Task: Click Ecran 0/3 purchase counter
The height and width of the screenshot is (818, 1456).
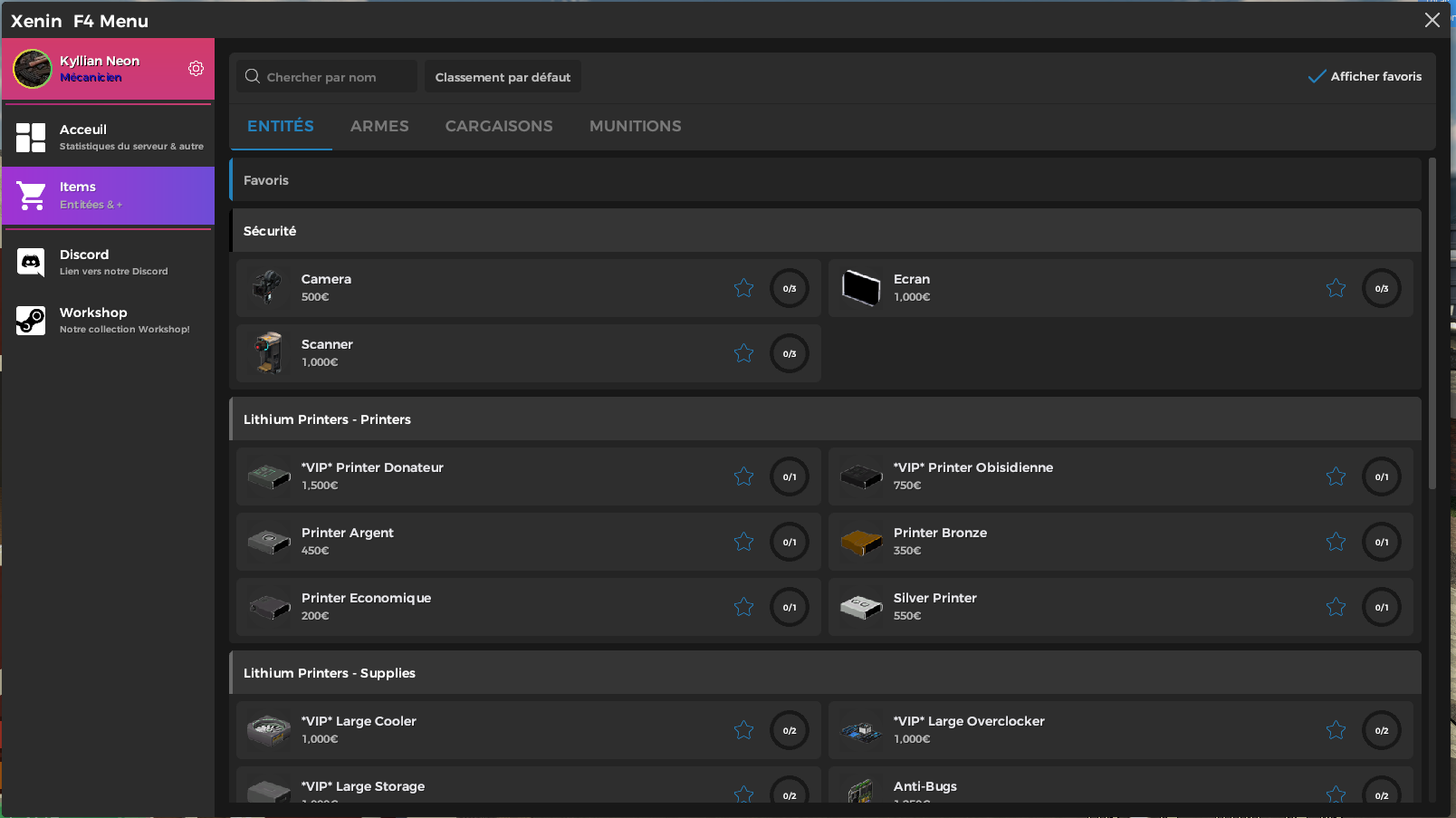Action: (x=1382, y=288)
